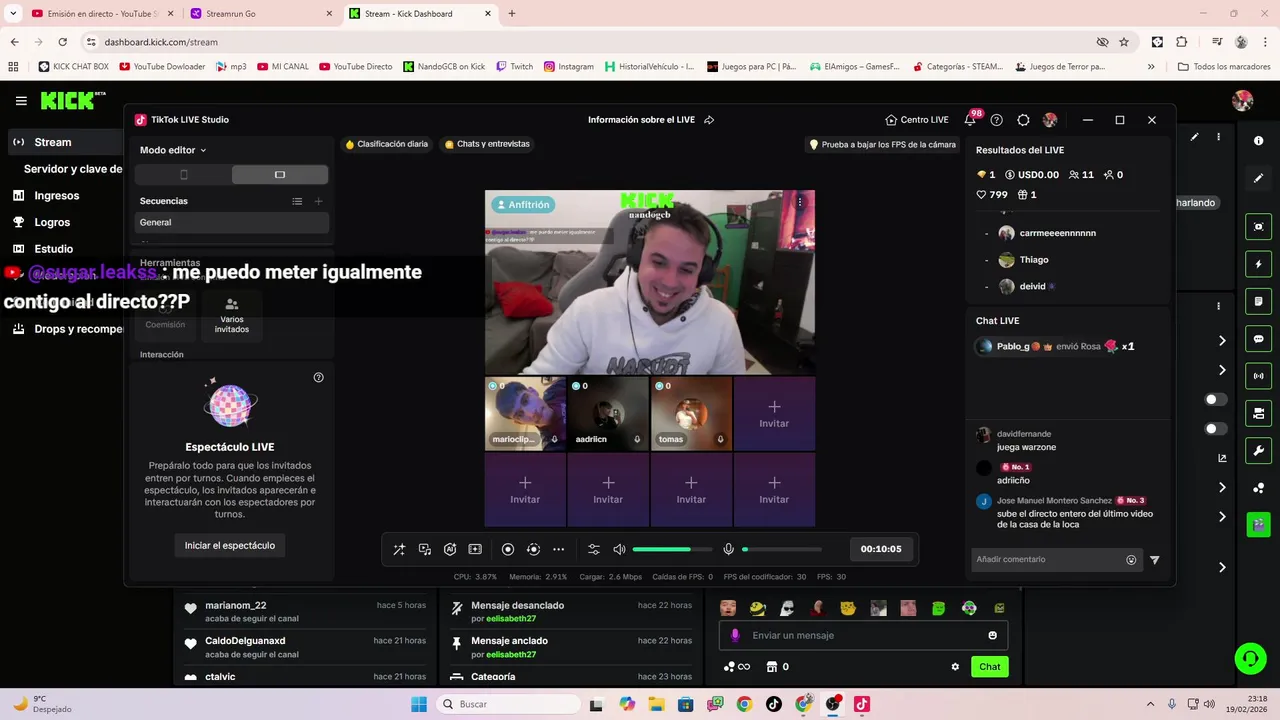Click the Kick Enviar un mensaje field
The image size is (1280, 720).
[863, 635]
